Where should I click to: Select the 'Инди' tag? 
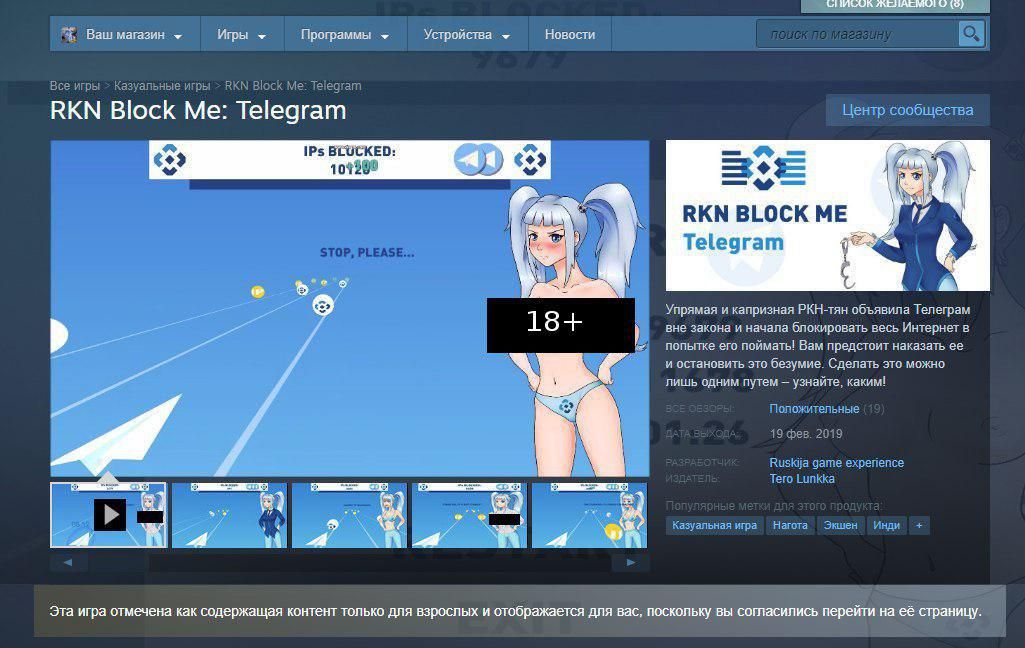pyautogui.click(x=886, y=525)
